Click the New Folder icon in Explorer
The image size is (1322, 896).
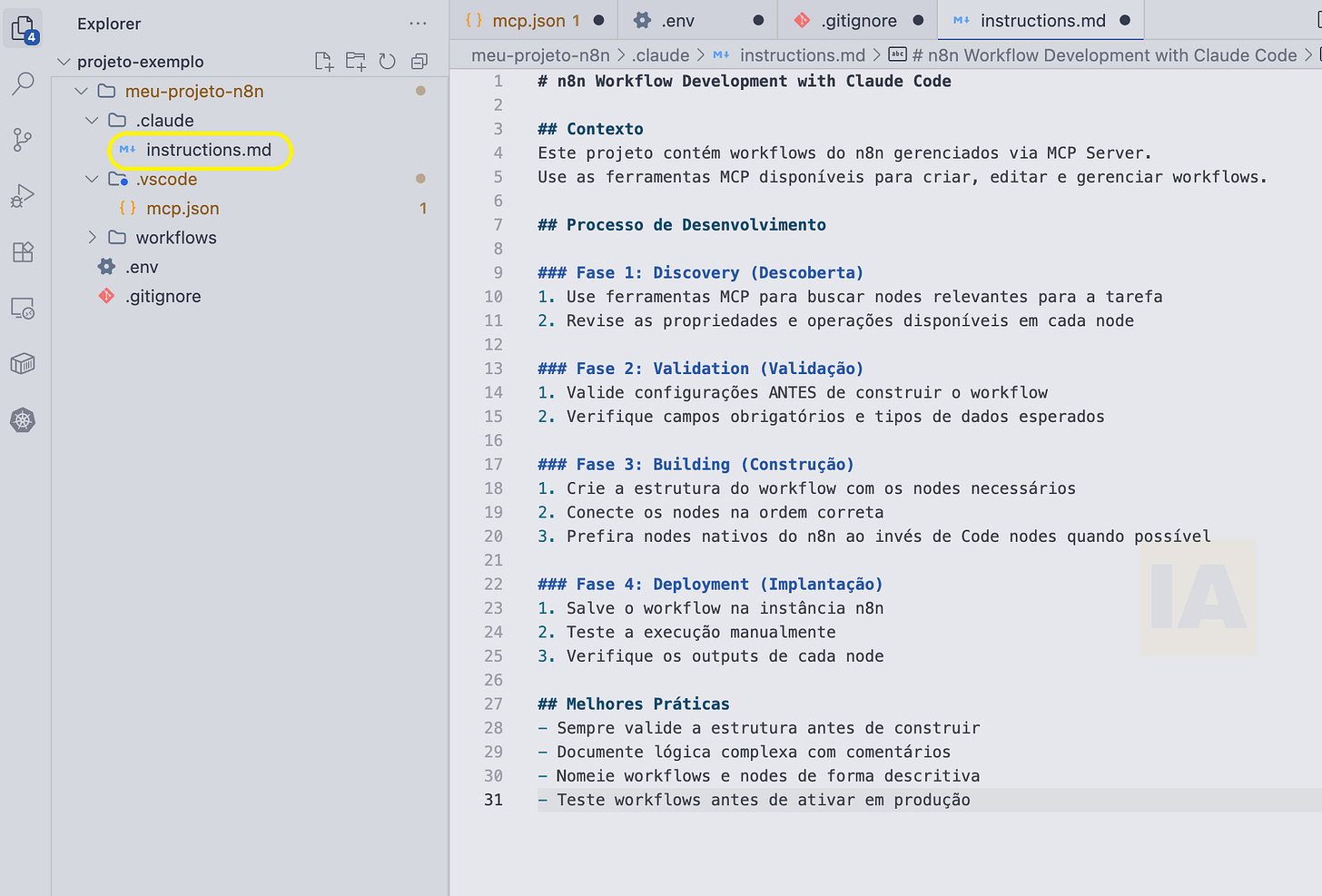point(355,61)
